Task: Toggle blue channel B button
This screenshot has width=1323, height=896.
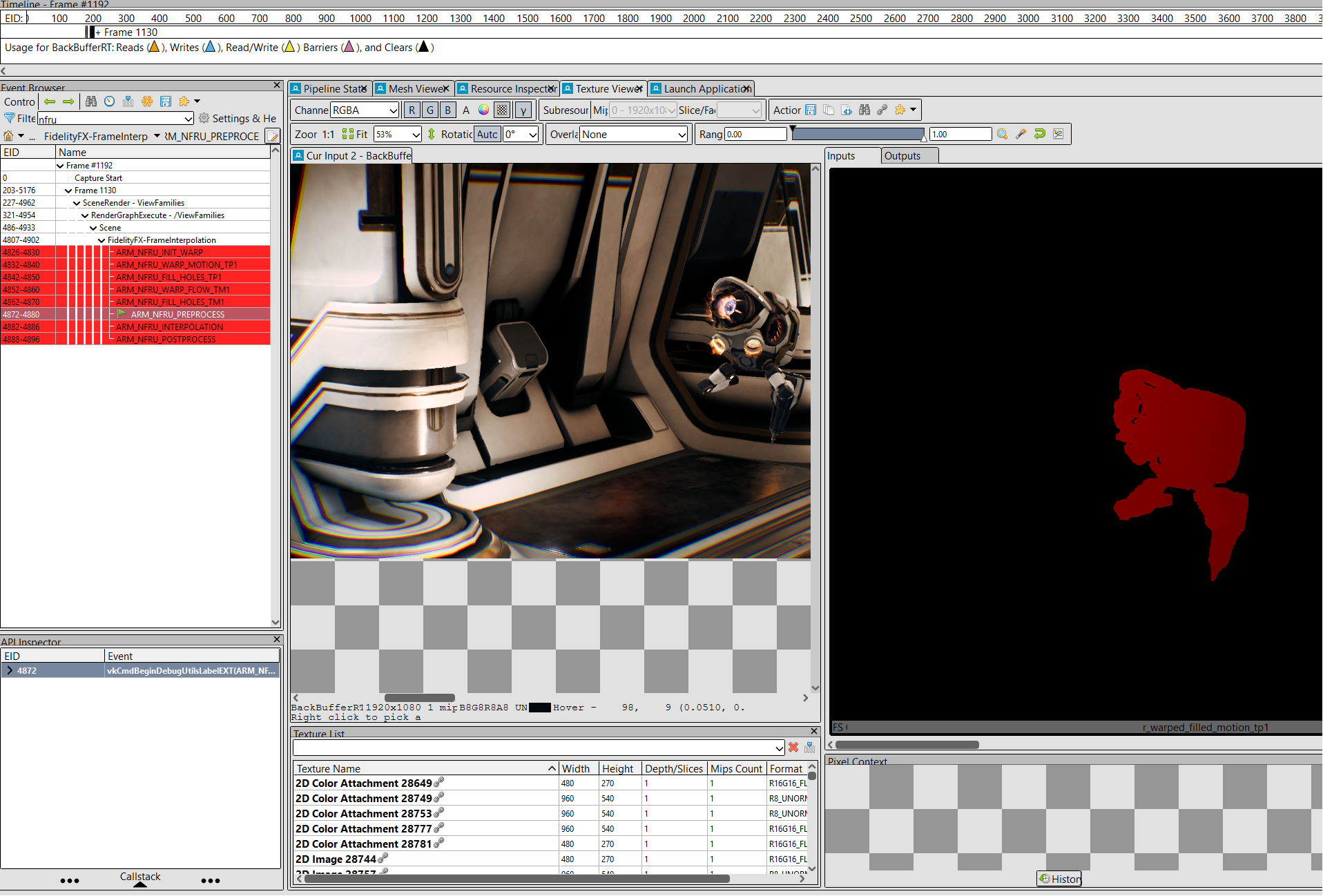Action: (x=448, y=110)
